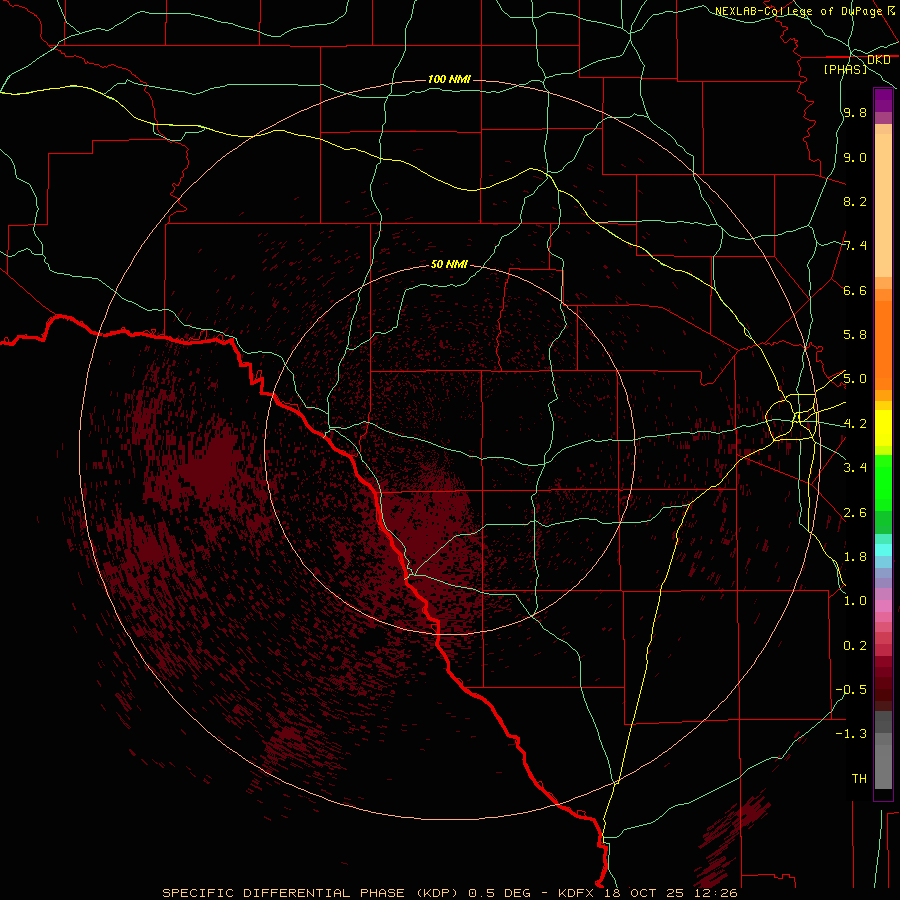Pick the pink segment of color bar
The width and height of the screenshot is (900, 900).
click(883, 606)
